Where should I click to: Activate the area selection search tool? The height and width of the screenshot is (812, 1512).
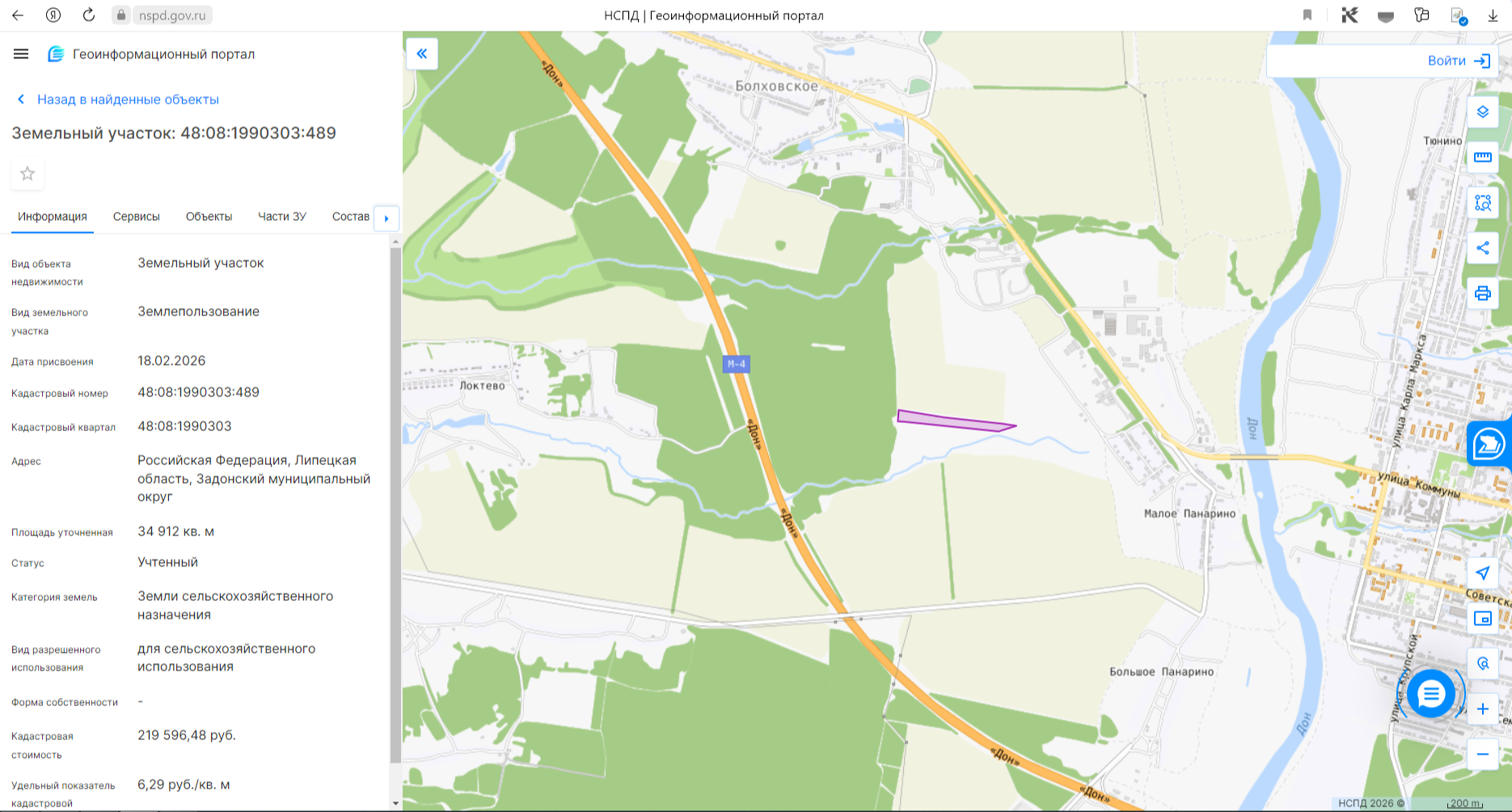(1482, 203)
